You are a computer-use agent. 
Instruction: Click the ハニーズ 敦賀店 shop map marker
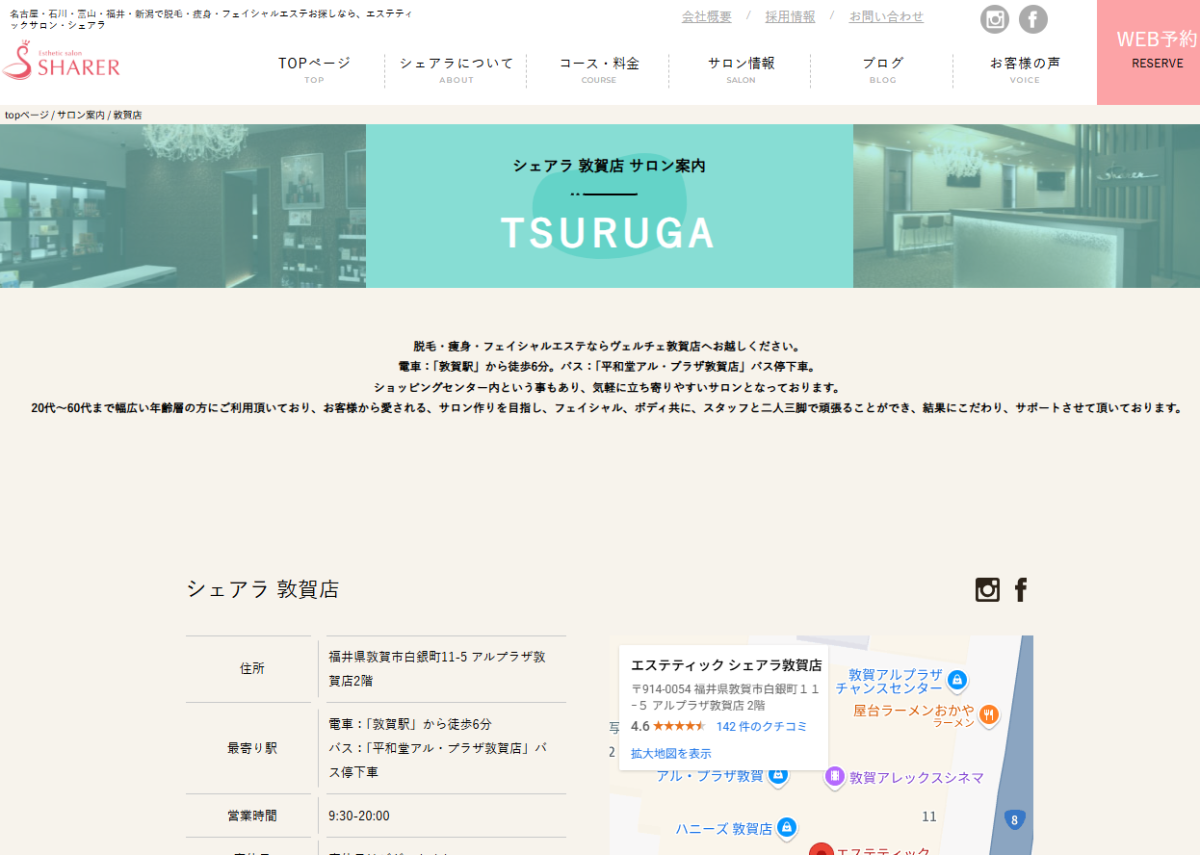coord(787,828)
